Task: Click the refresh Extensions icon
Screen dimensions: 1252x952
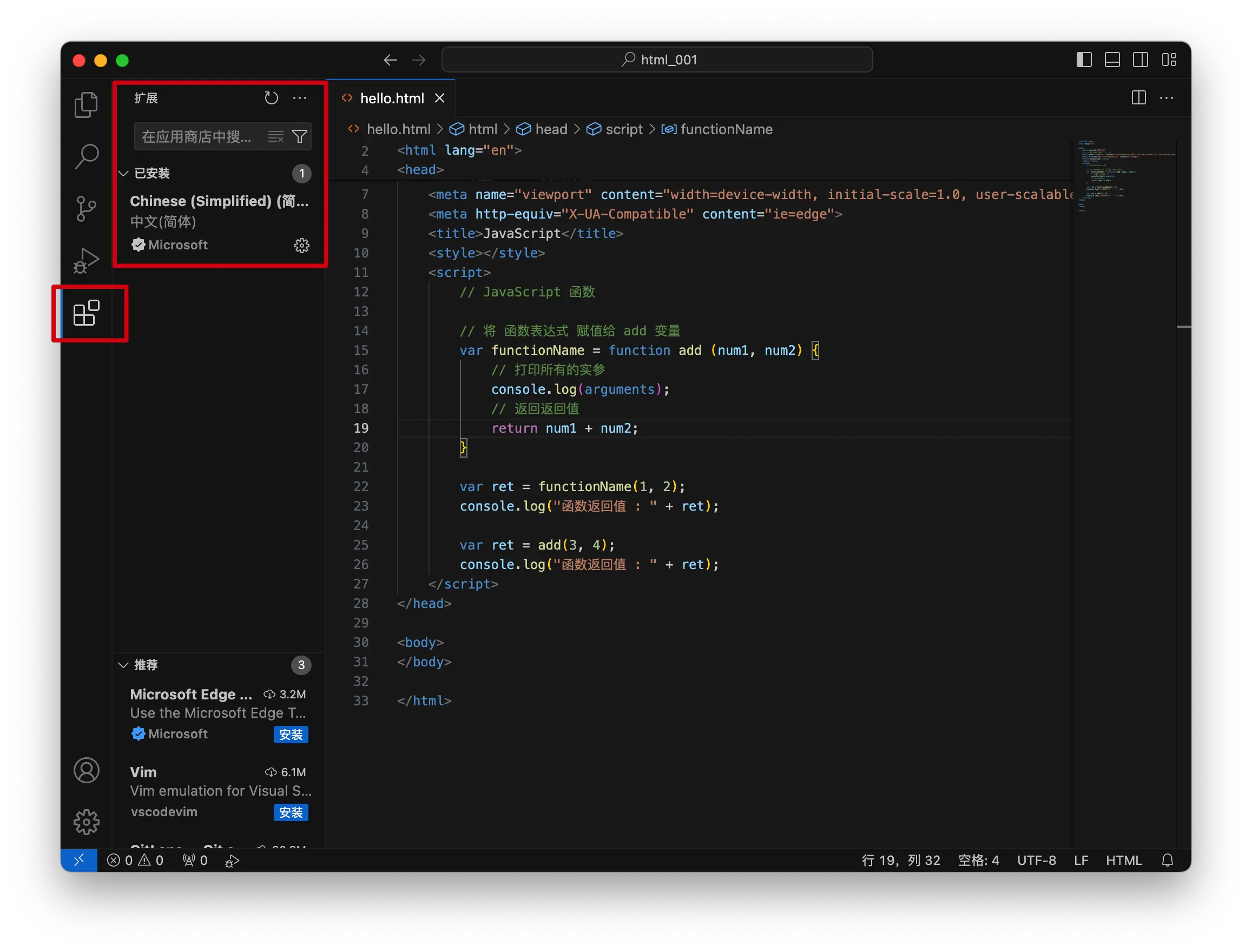Action: coord(271,97)
